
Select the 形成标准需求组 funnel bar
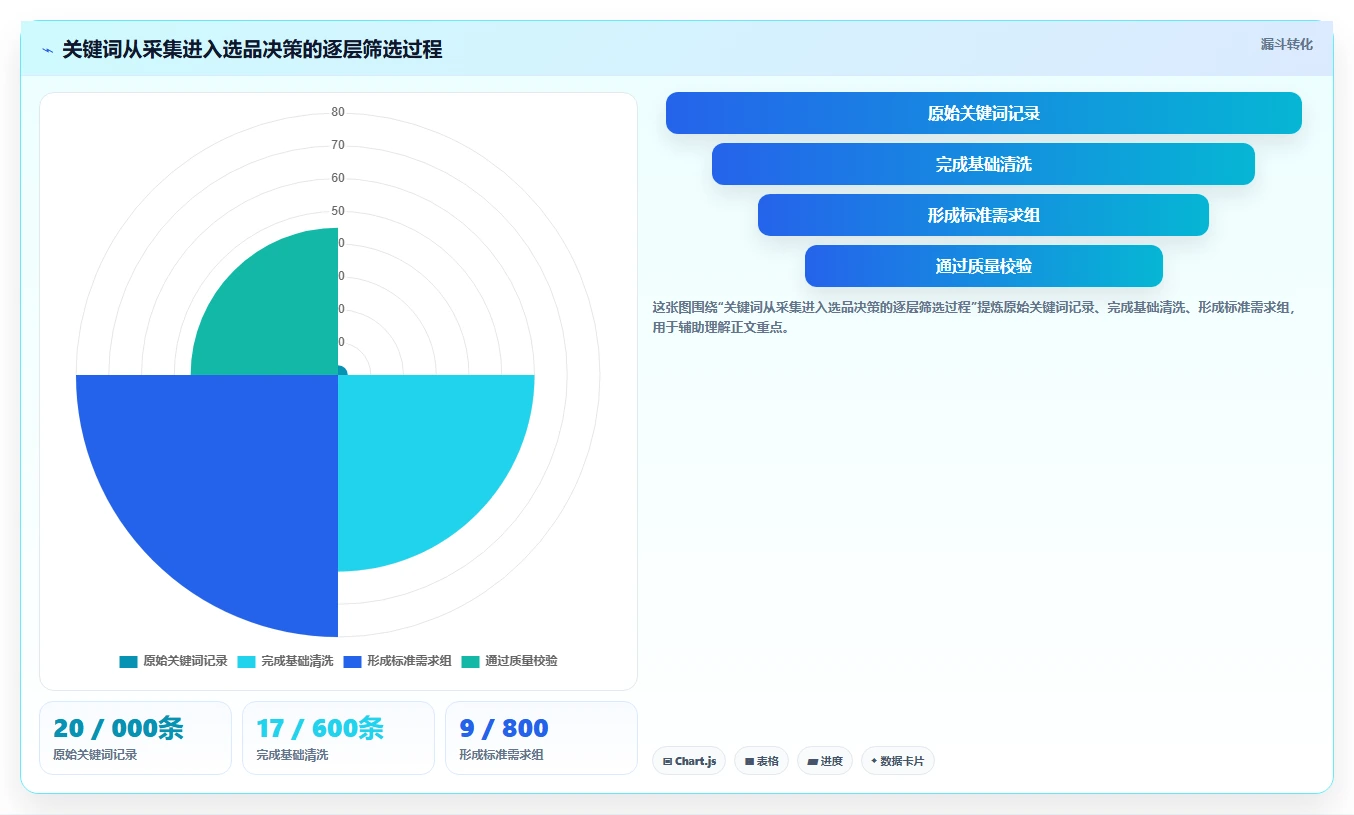[x=983, y=215]
